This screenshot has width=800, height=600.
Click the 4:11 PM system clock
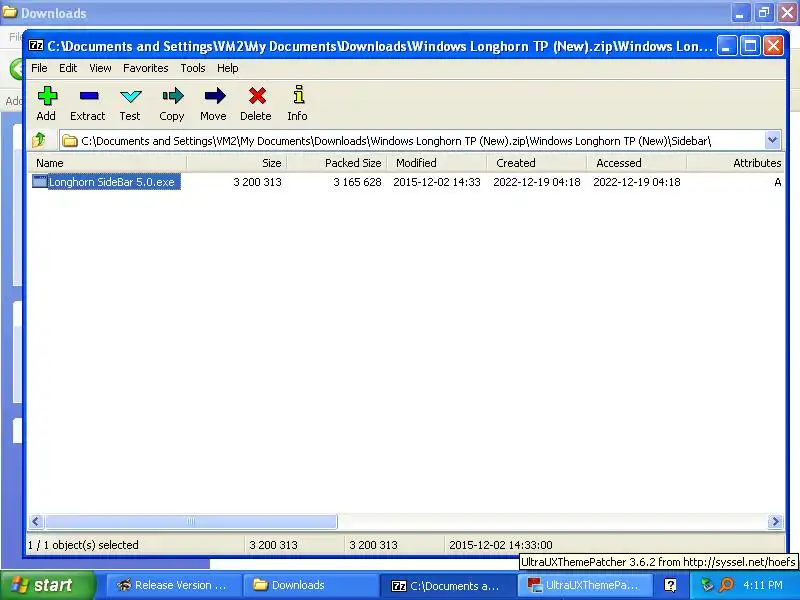763,585
